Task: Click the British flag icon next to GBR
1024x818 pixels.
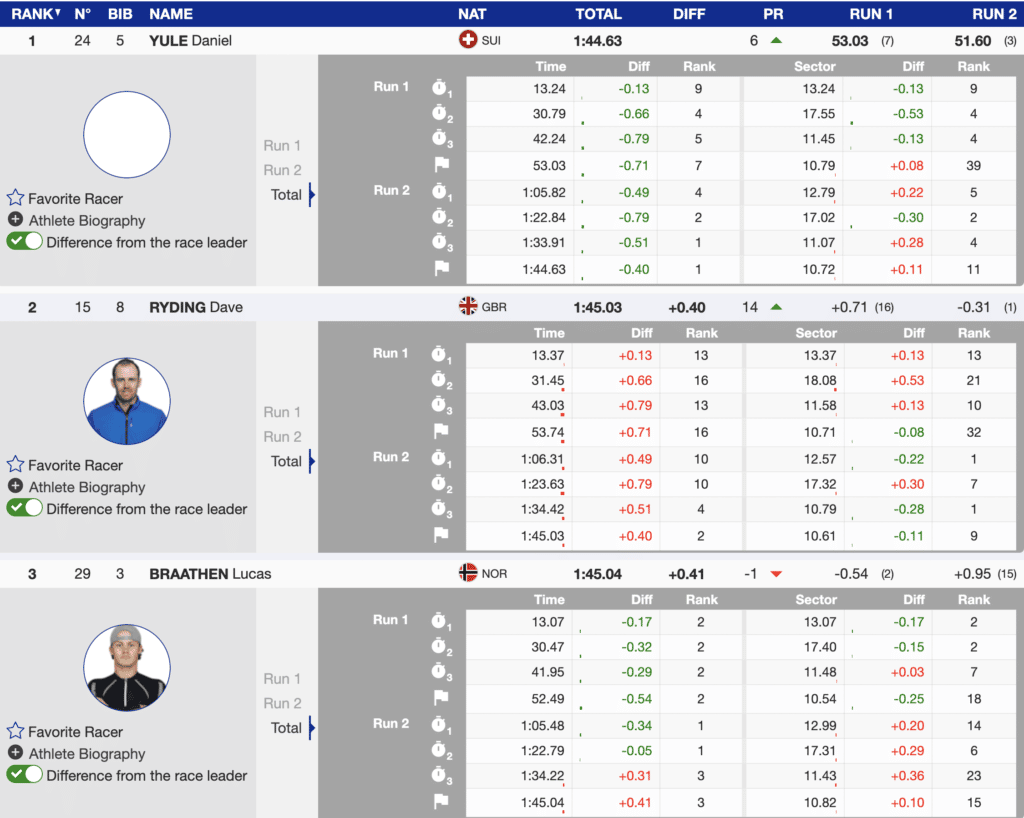Action: [467, 307]
